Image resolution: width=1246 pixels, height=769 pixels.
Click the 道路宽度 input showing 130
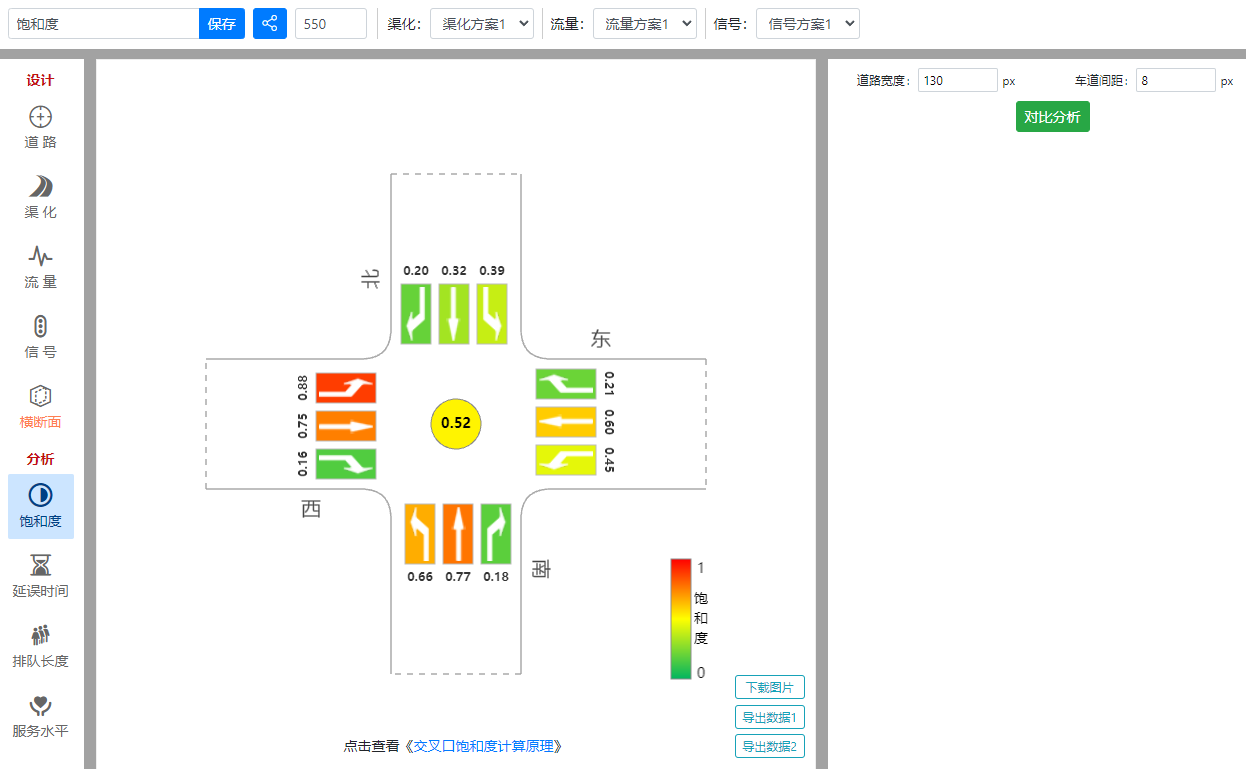coord(958,81)
